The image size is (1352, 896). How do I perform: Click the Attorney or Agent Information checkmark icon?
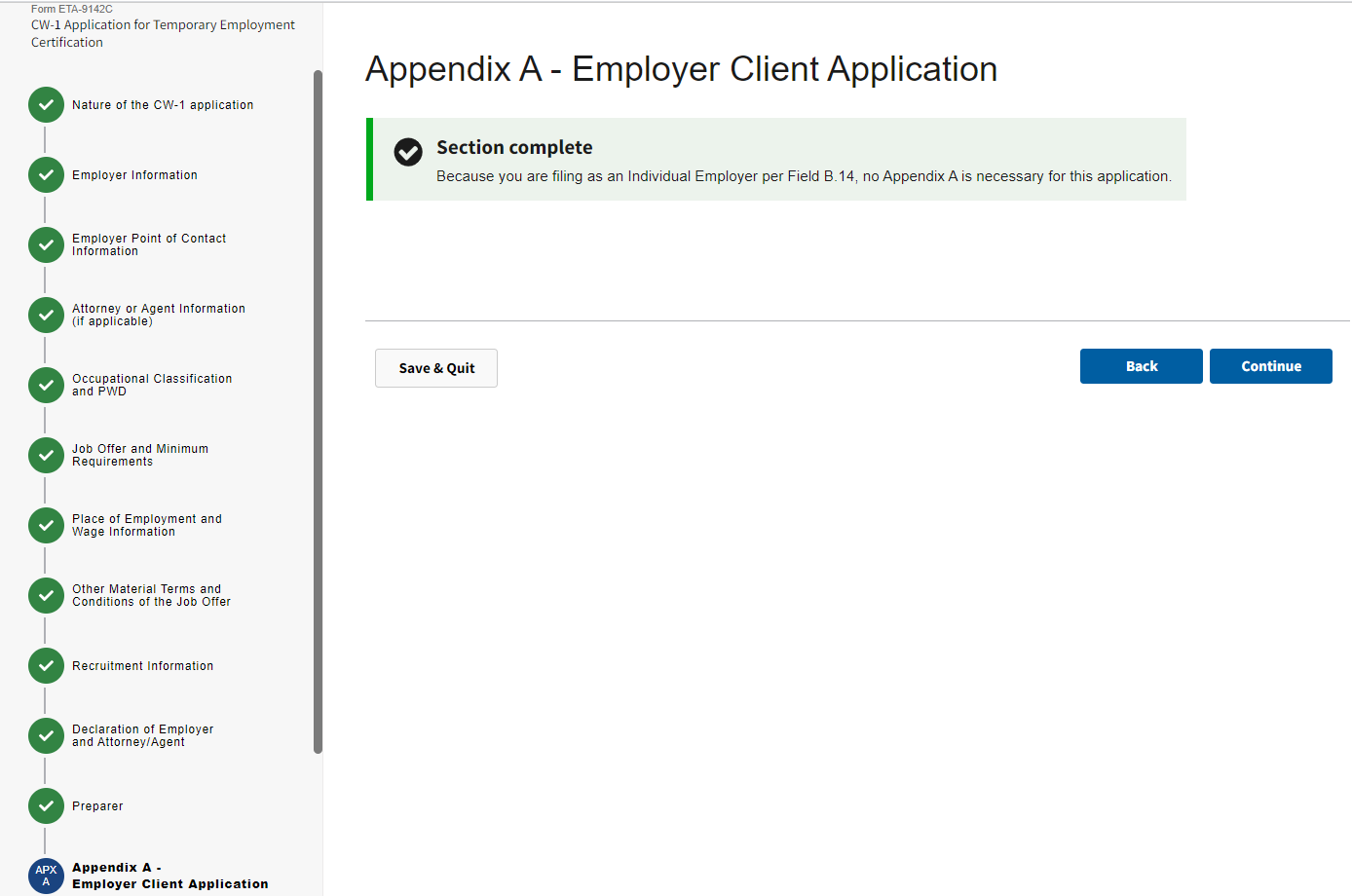(x=46, y=316)
